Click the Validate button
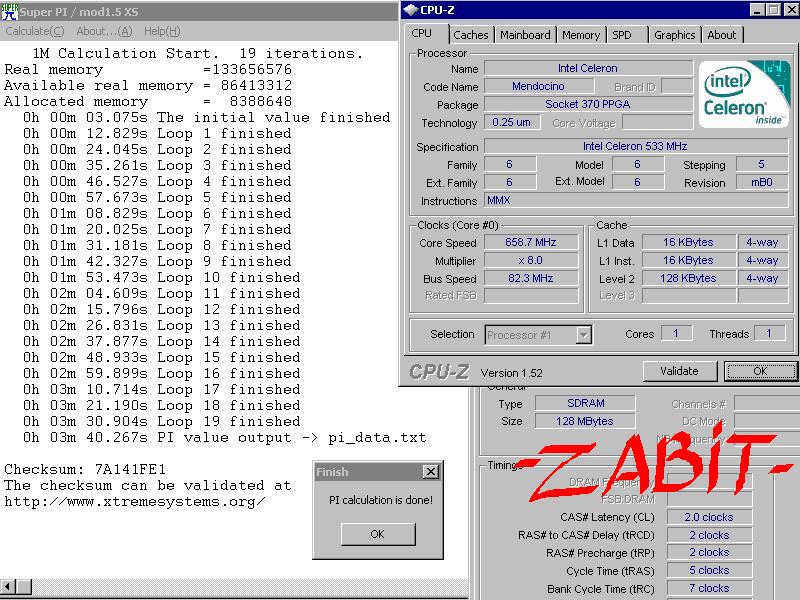Viewport: 800px width, 600px height. tap(679, 371)
